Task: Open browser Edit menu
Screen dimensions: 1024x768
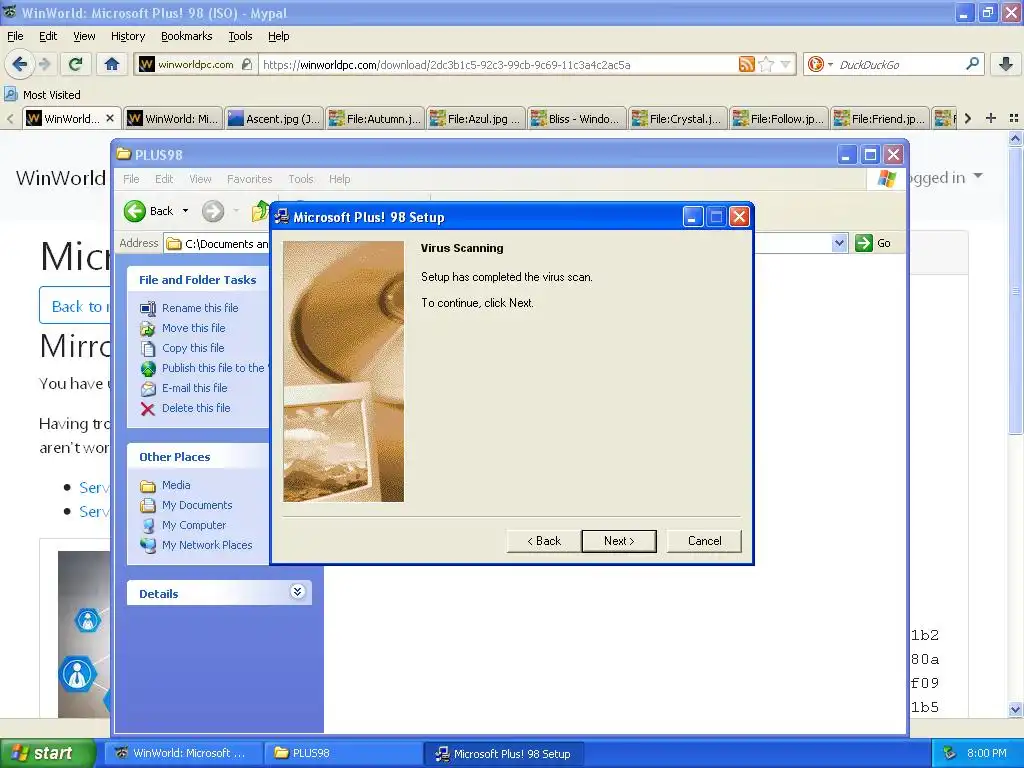Action: tap(48, 36)
